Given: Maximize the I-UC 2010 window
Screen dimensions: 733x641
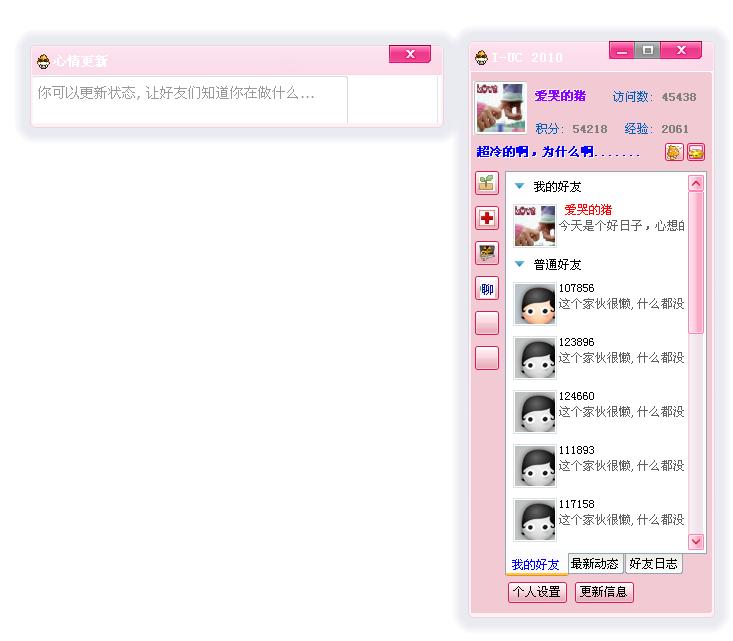Looking at the screenshot, I should click(x=647, y=50).
